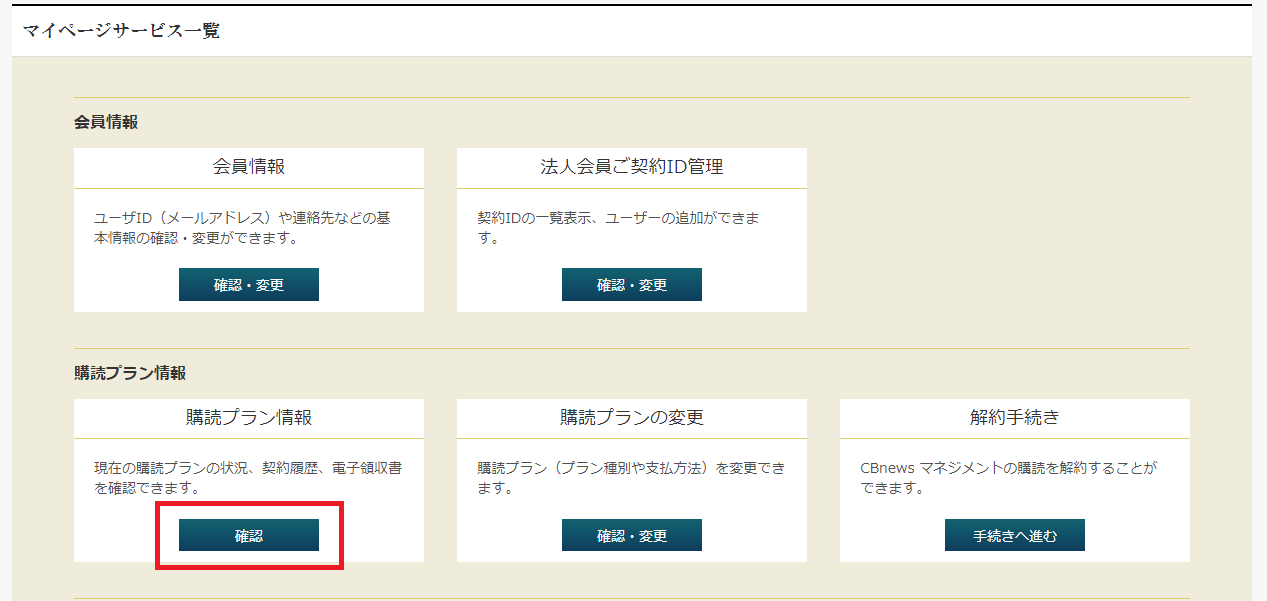Select the 会員情報 section heading above cards

point(106,122)
